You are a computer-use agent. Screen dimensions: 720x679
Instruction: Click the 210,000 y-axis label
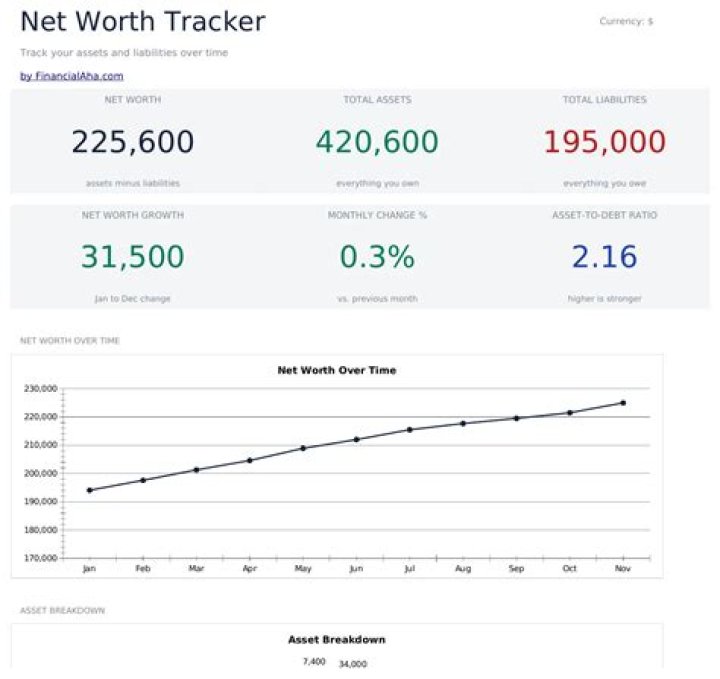(x=40, y=445)
